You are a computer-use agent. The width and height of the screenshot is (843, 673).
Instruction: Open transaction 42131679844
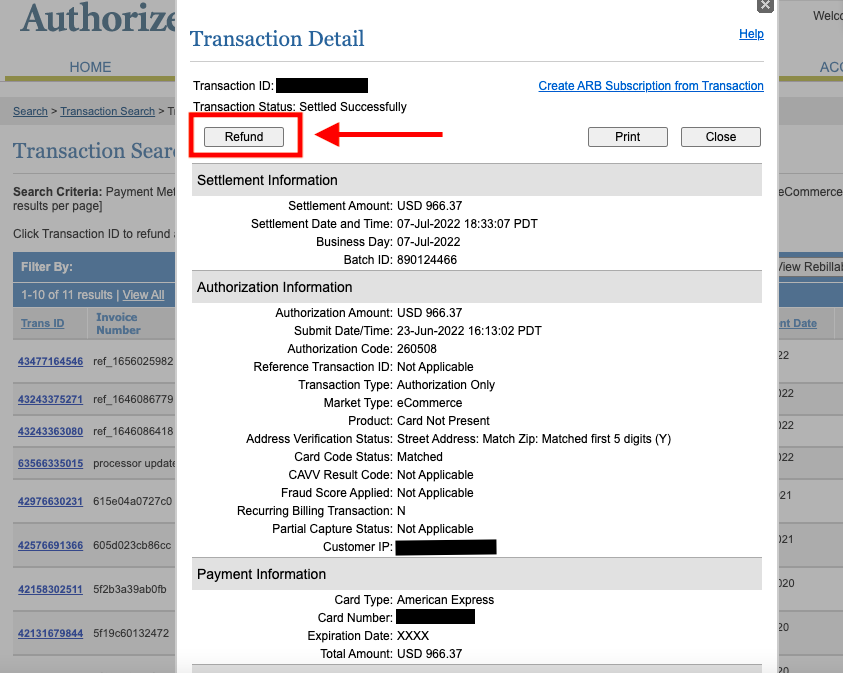coord(50,633)
